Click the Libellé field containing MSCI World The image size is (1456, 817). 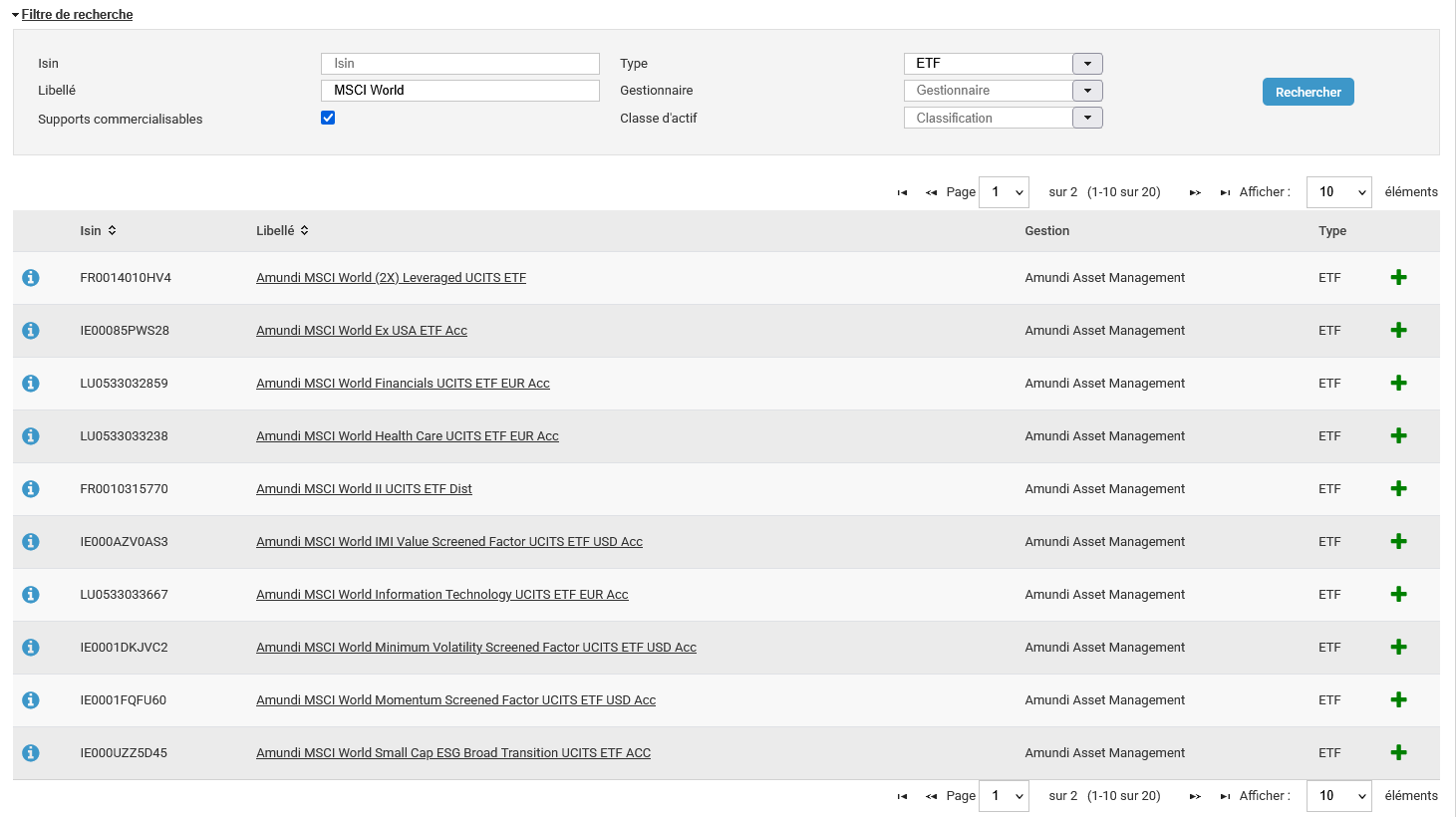(460, 91)
